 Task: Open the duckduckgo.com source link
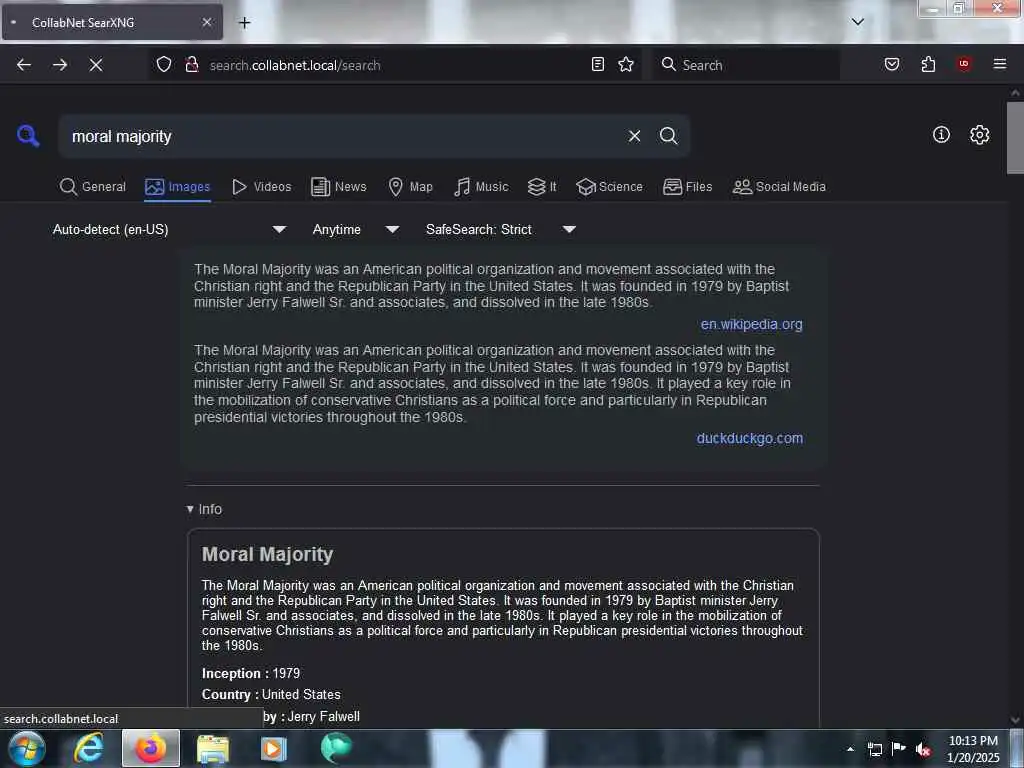coord(750,438)
